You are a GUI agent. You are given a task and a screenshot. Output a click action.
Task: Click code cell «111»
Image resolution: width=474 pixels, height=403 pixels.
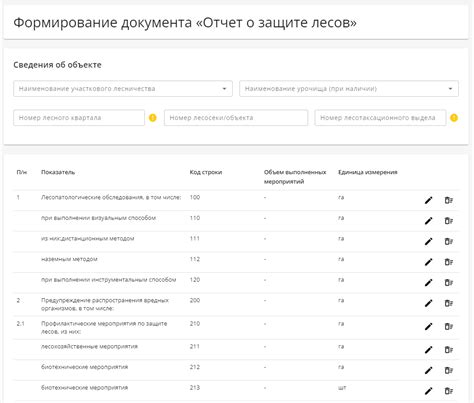pyautogui.click(x=195, y=239)
